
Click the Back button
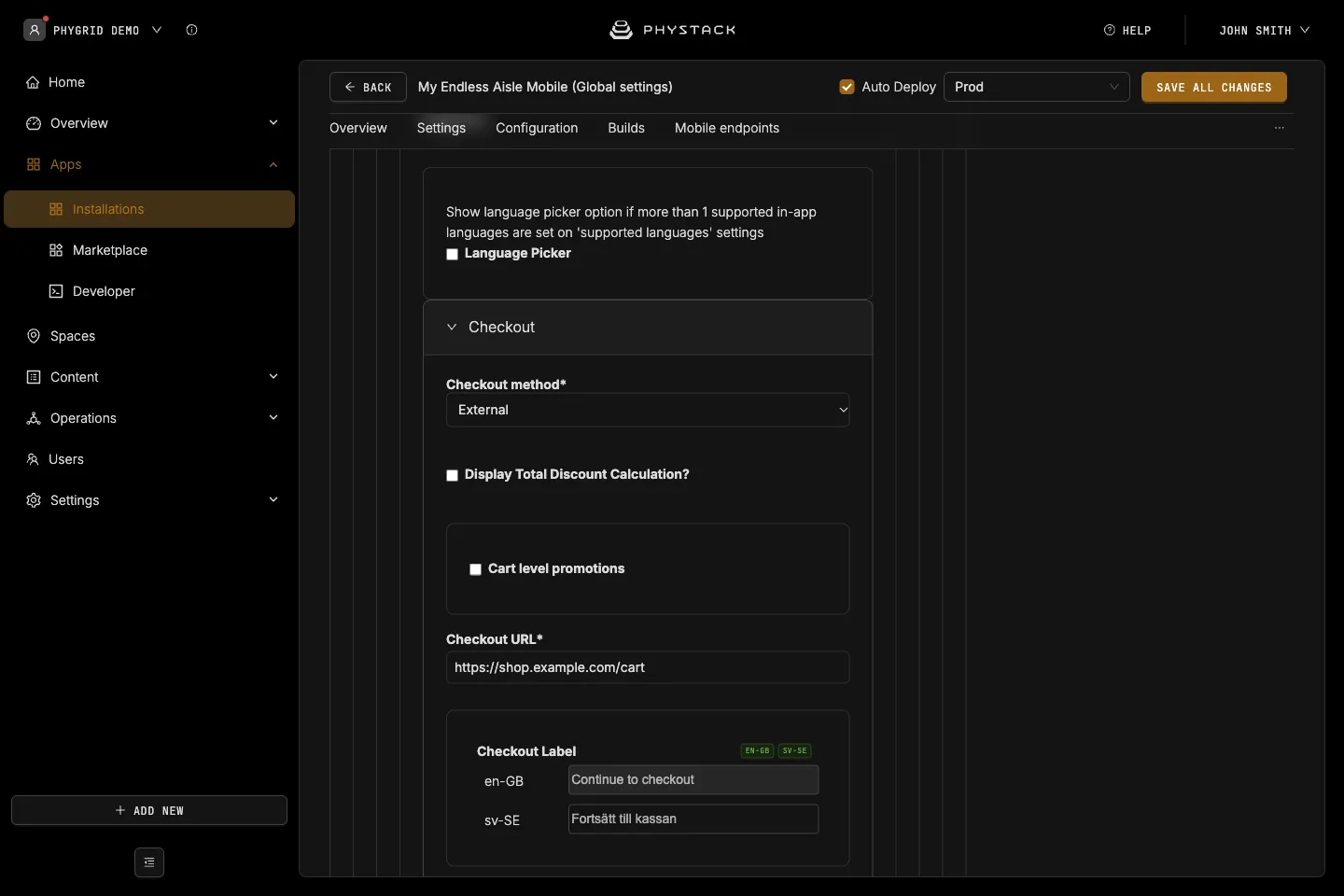[x=368, y=87]
